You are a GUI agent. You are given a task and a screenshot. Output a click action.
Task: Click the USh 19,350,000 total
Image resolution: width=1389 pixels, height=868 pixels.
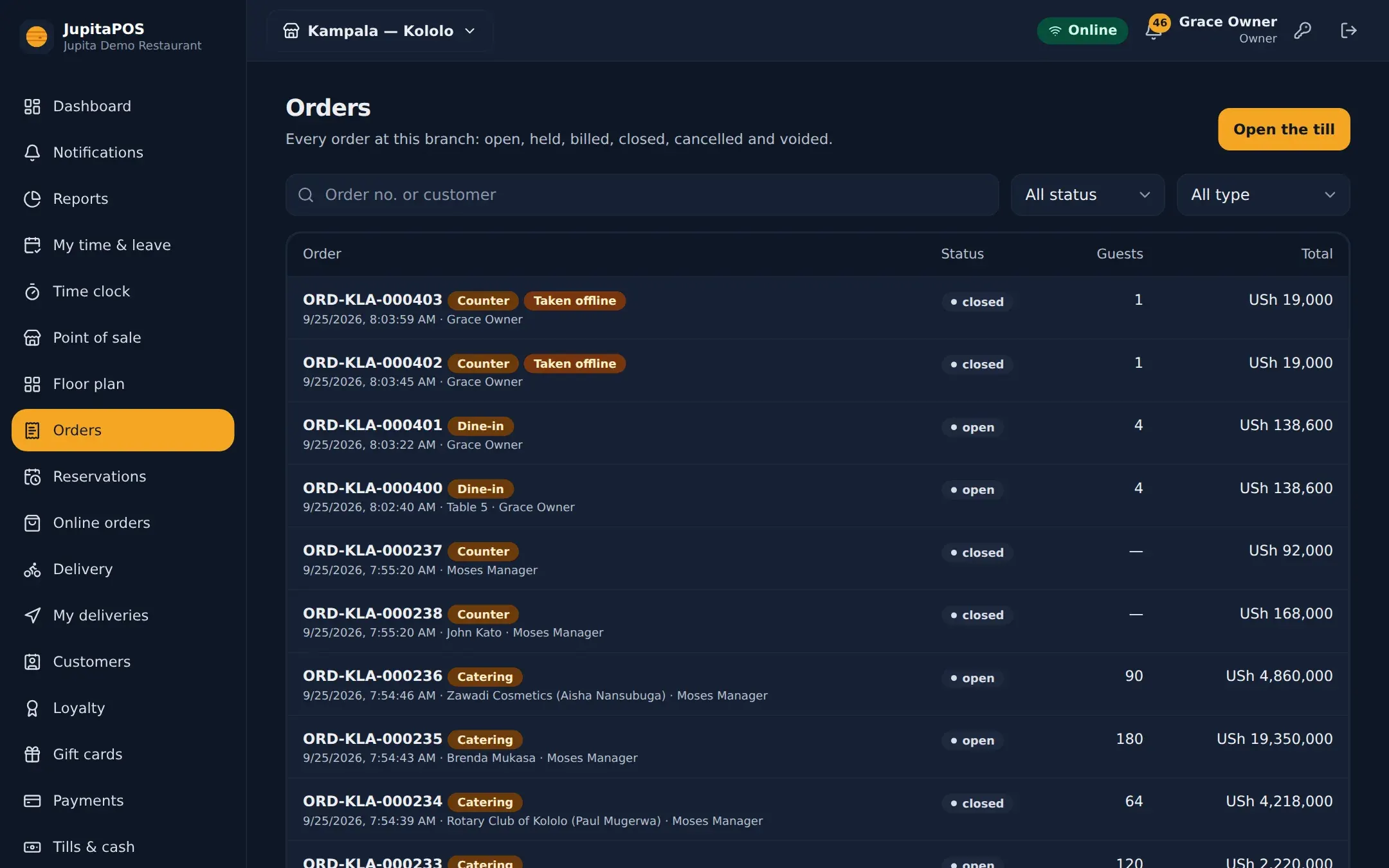(x=1275, y=739)
